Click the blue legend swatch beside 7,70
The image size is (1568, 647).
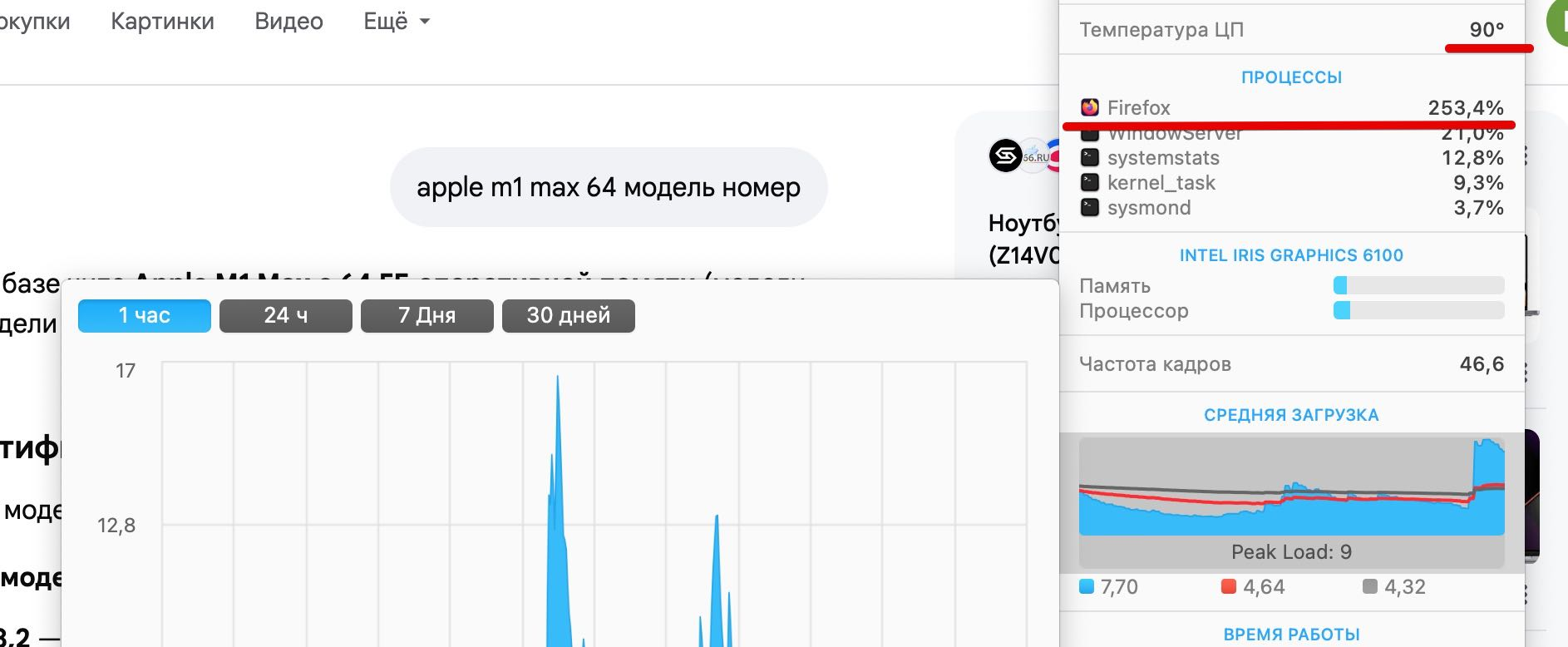point(1087,586)
